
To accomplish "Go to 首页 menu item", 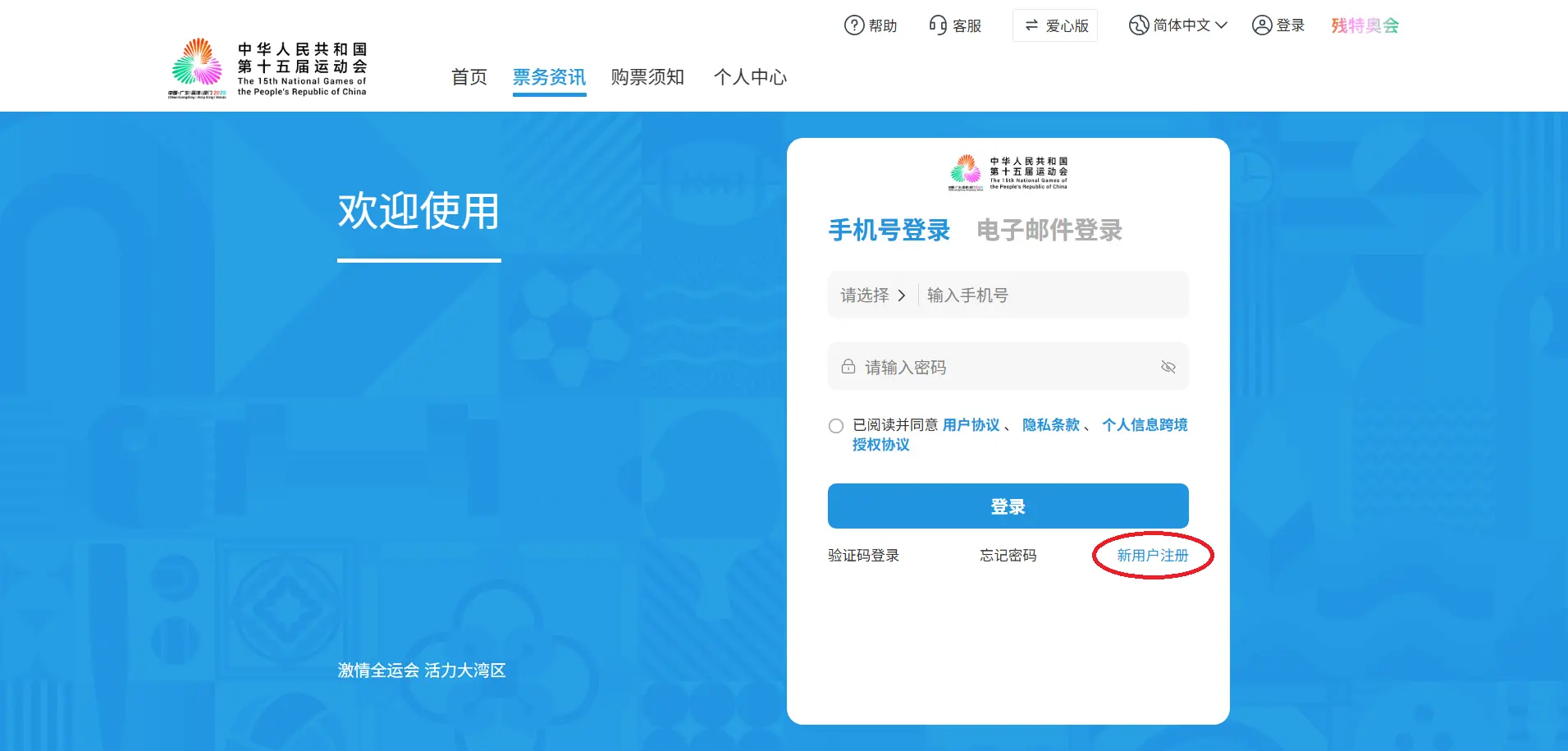I will (469, 77).
